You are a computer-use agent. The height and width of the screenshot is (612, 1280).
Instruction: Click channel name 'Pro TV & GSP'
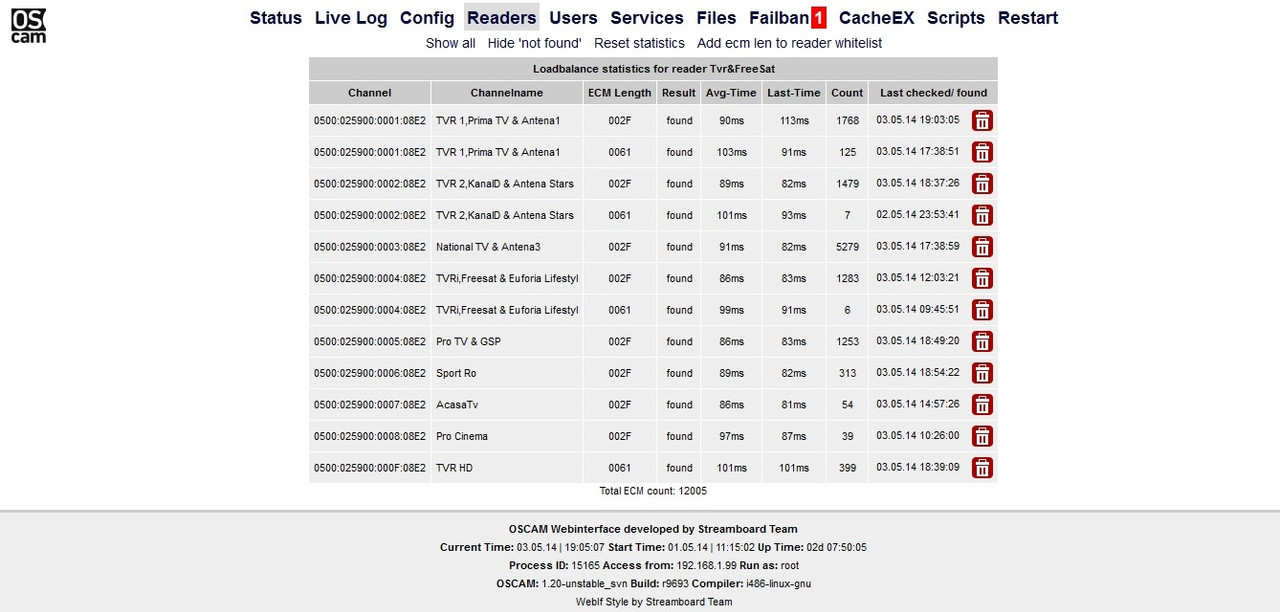(x=468, y=341)
